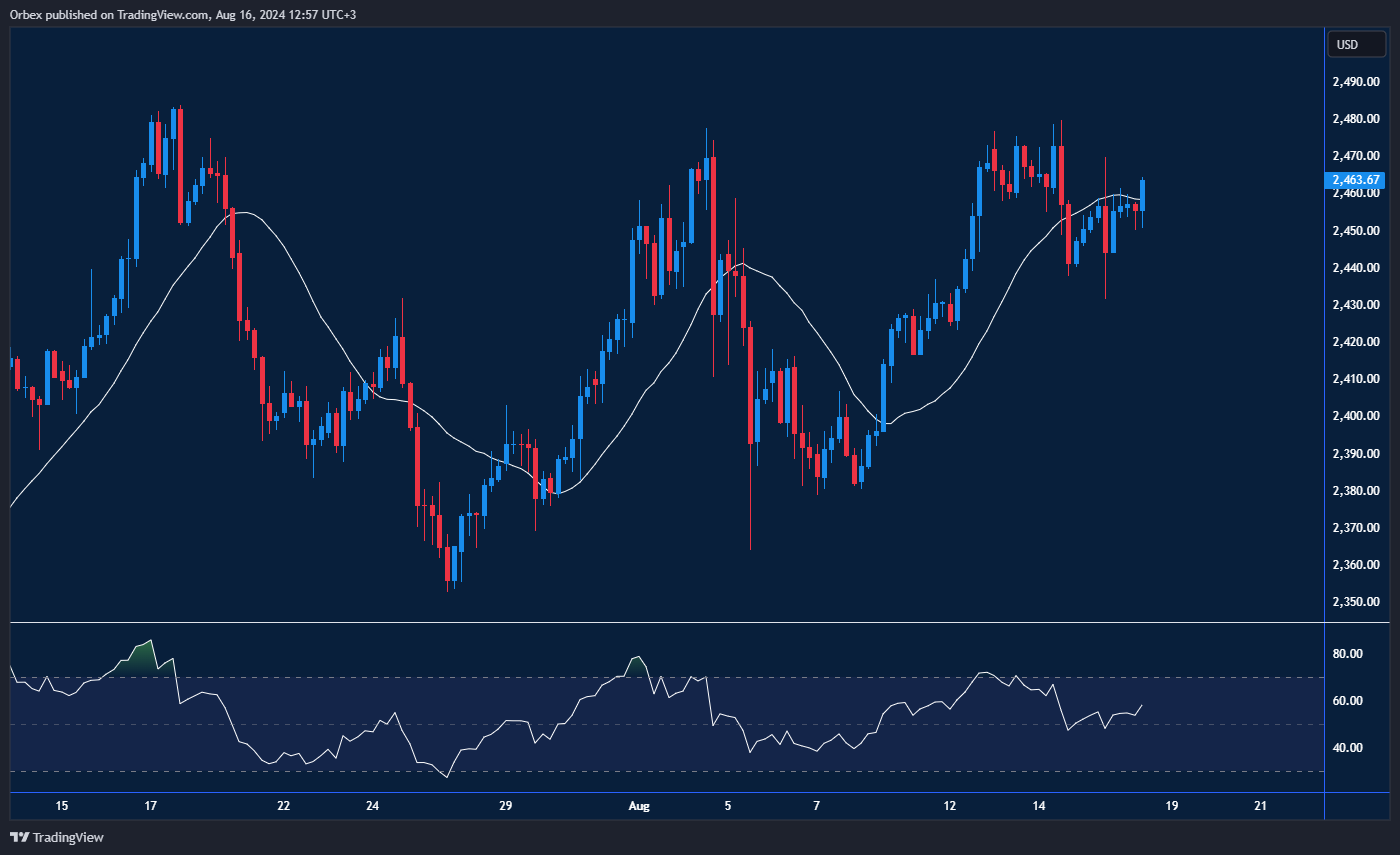Click the current price label 2,463.67

(x=1355, y=180)
